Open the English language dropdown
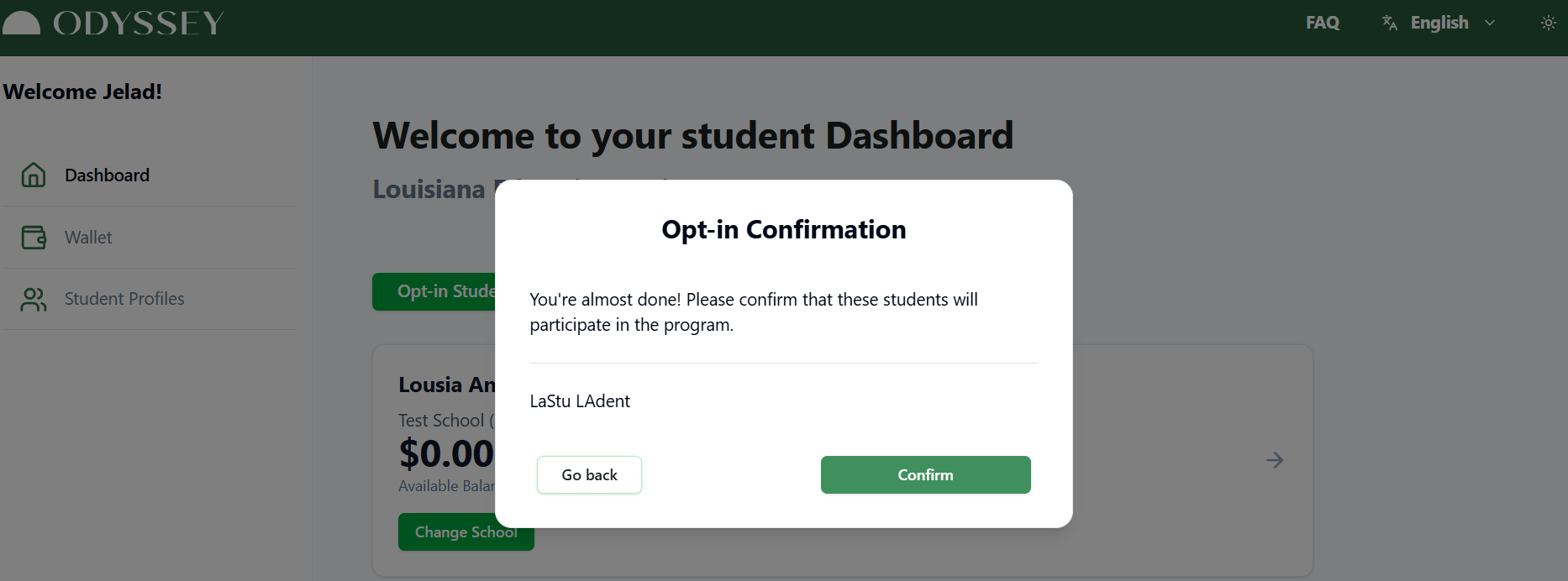1568x581 pixels. point(1439,23)
